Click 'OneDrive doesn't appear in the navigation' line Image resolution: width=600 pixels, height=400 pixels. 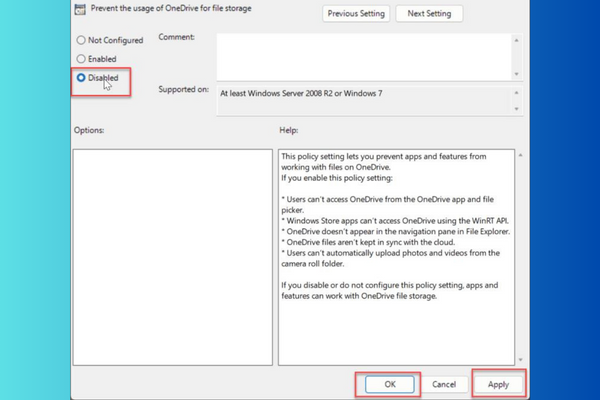click(396, 231)
